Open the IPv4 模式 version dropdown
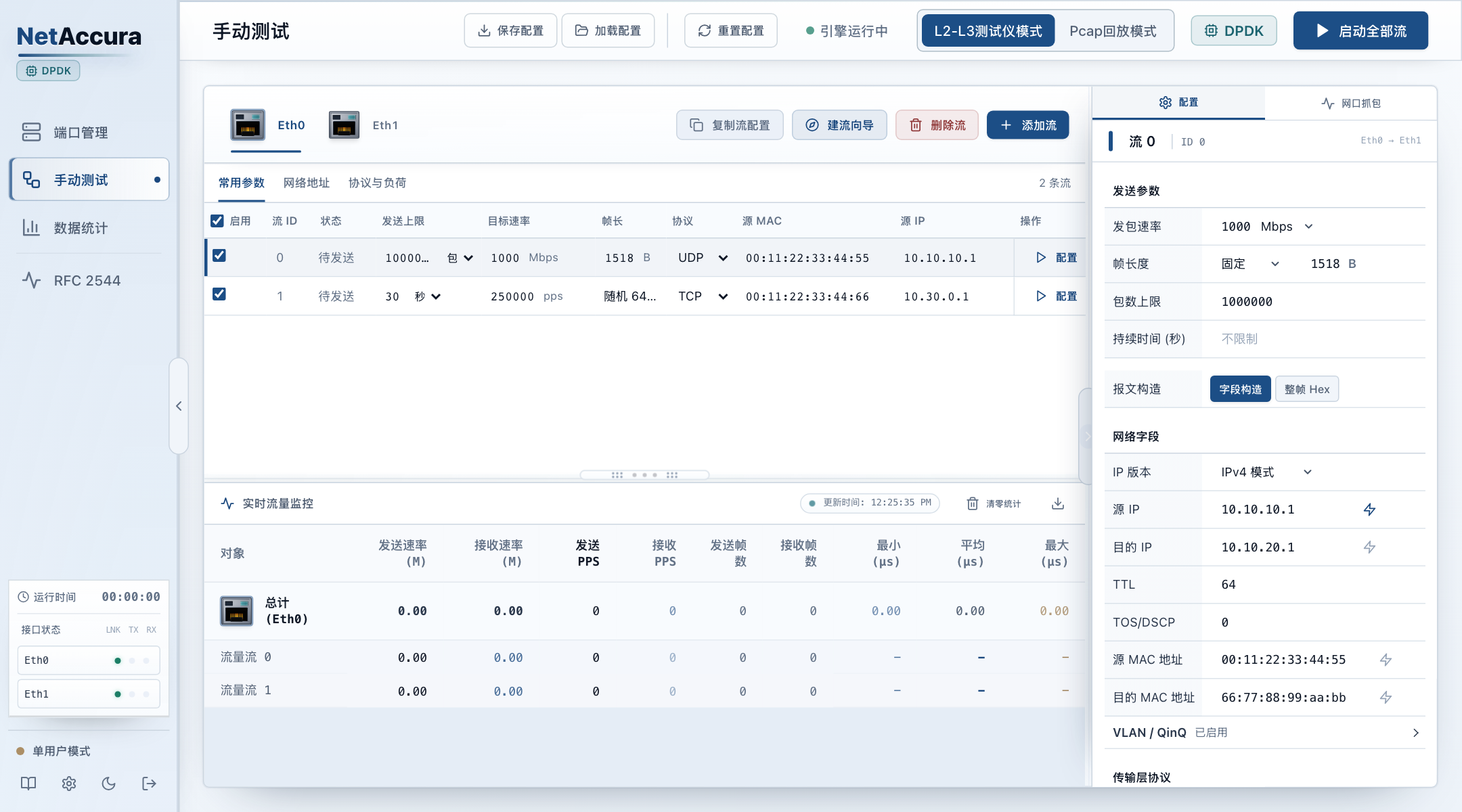Viewport: 1462px width, 812px height. tap(1267, 472)
